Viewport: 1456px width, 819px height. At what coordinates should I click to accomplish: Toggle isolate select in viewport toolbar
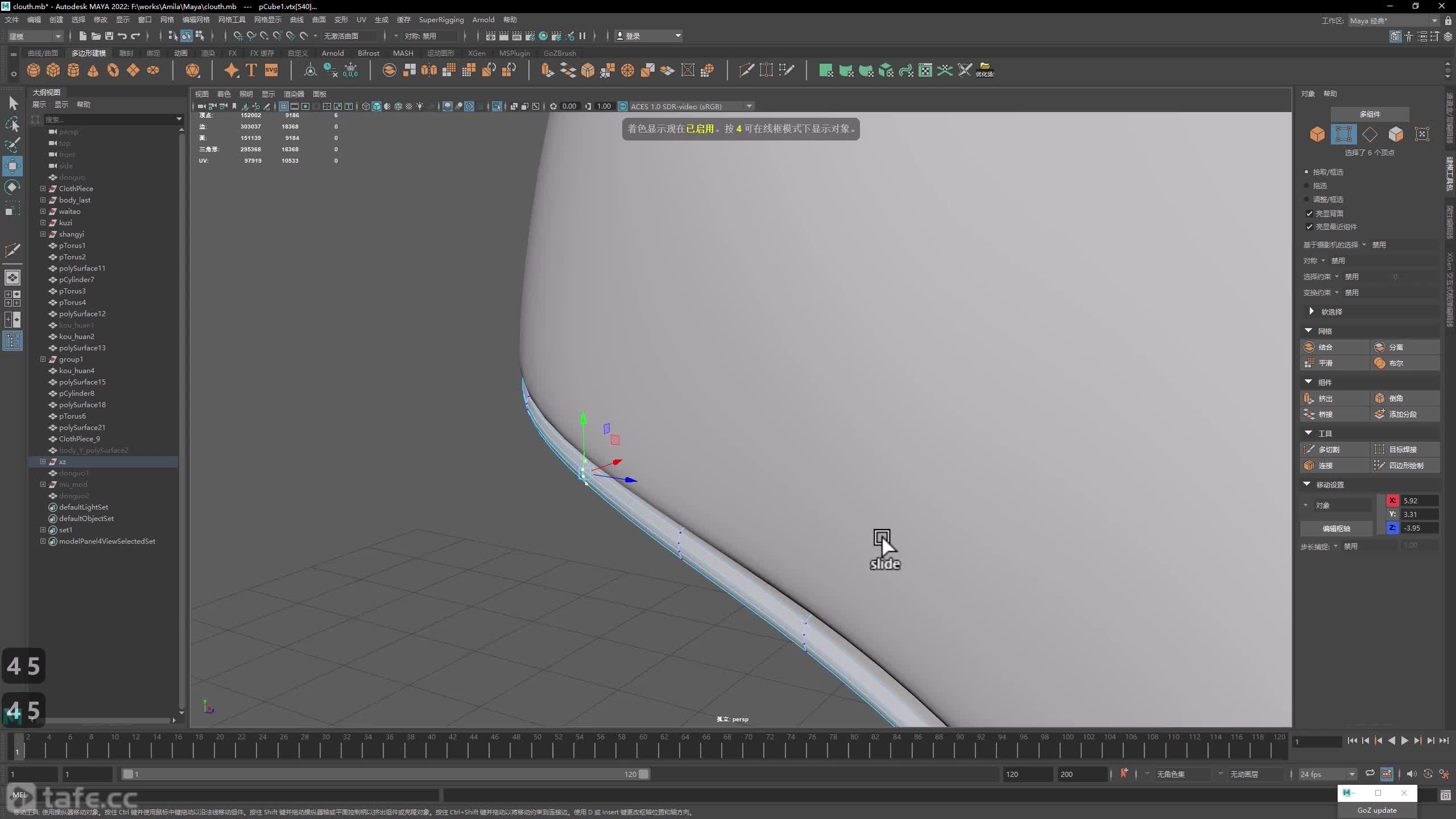point(497,106)
